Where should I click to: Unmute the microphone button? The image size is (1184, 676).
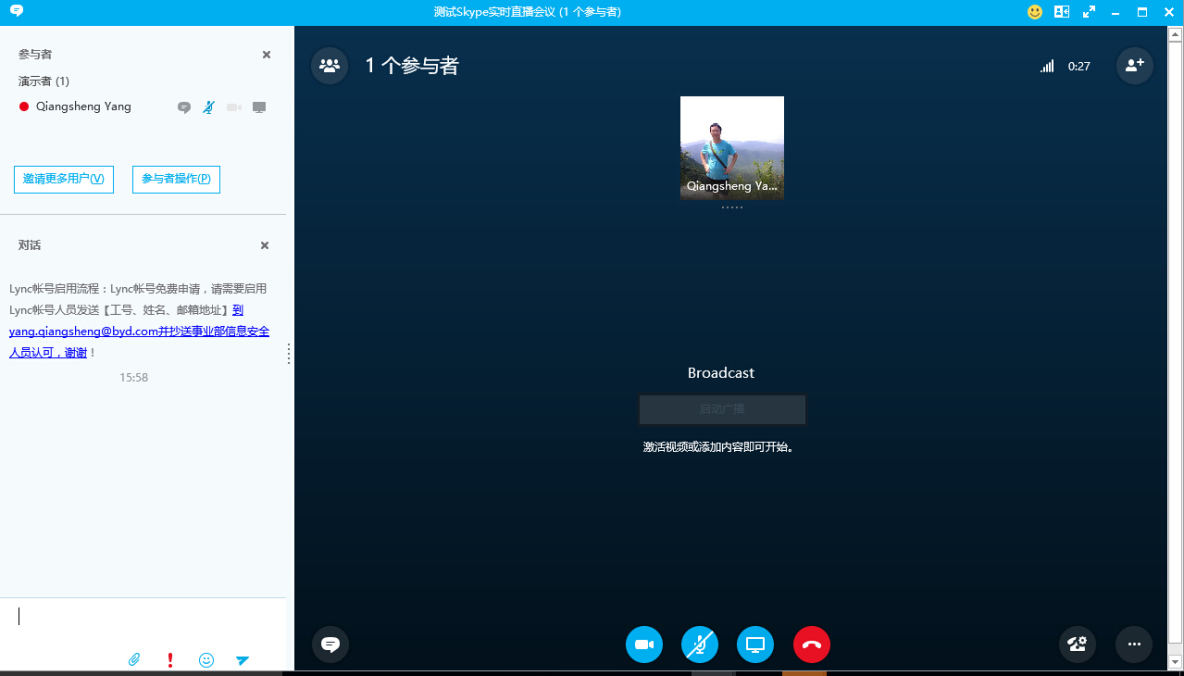(x=700, y=644)
